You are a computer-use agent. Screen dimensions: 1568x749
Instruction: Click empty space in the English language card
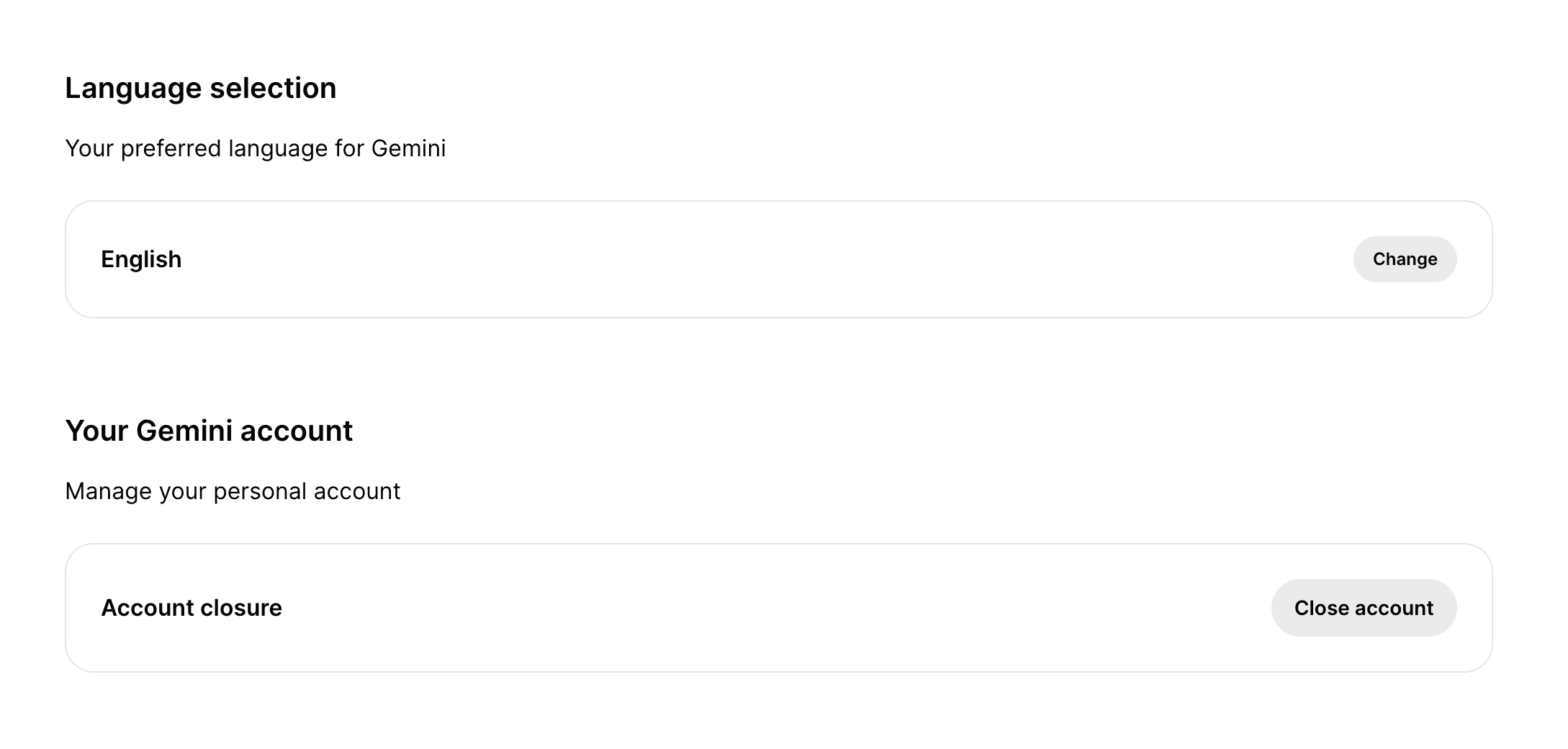pyautogui.click(x=720, y=259)
